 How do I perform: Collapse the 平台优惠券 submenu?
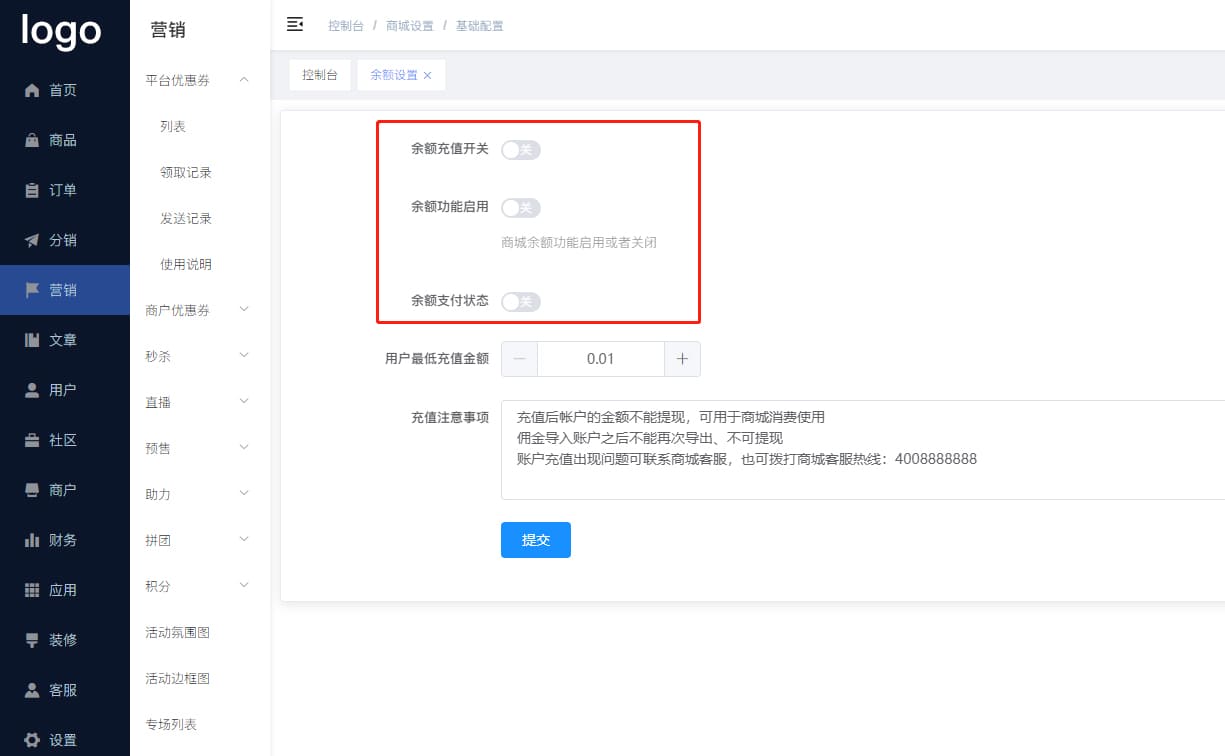click(244, 80)
